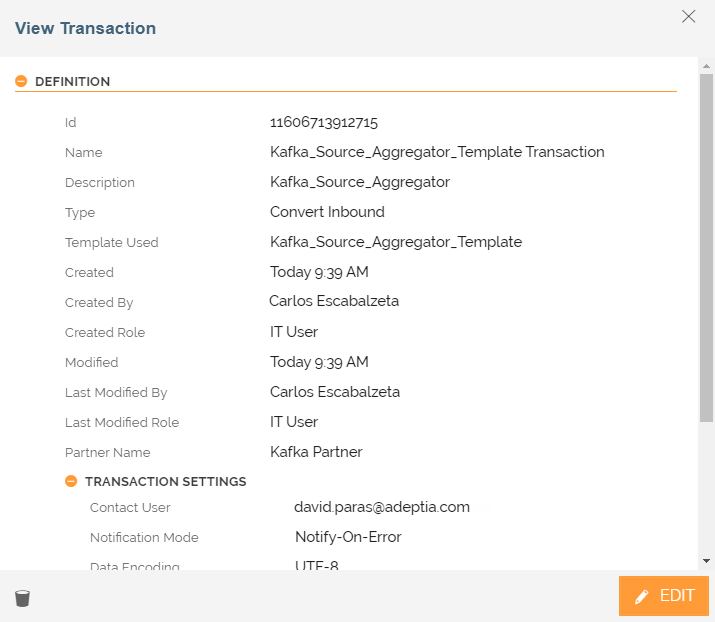This screenshot has height=622, width=715.
Task: Click the Created By value Carlos Escabalzeta
Action: pos(334,301)
